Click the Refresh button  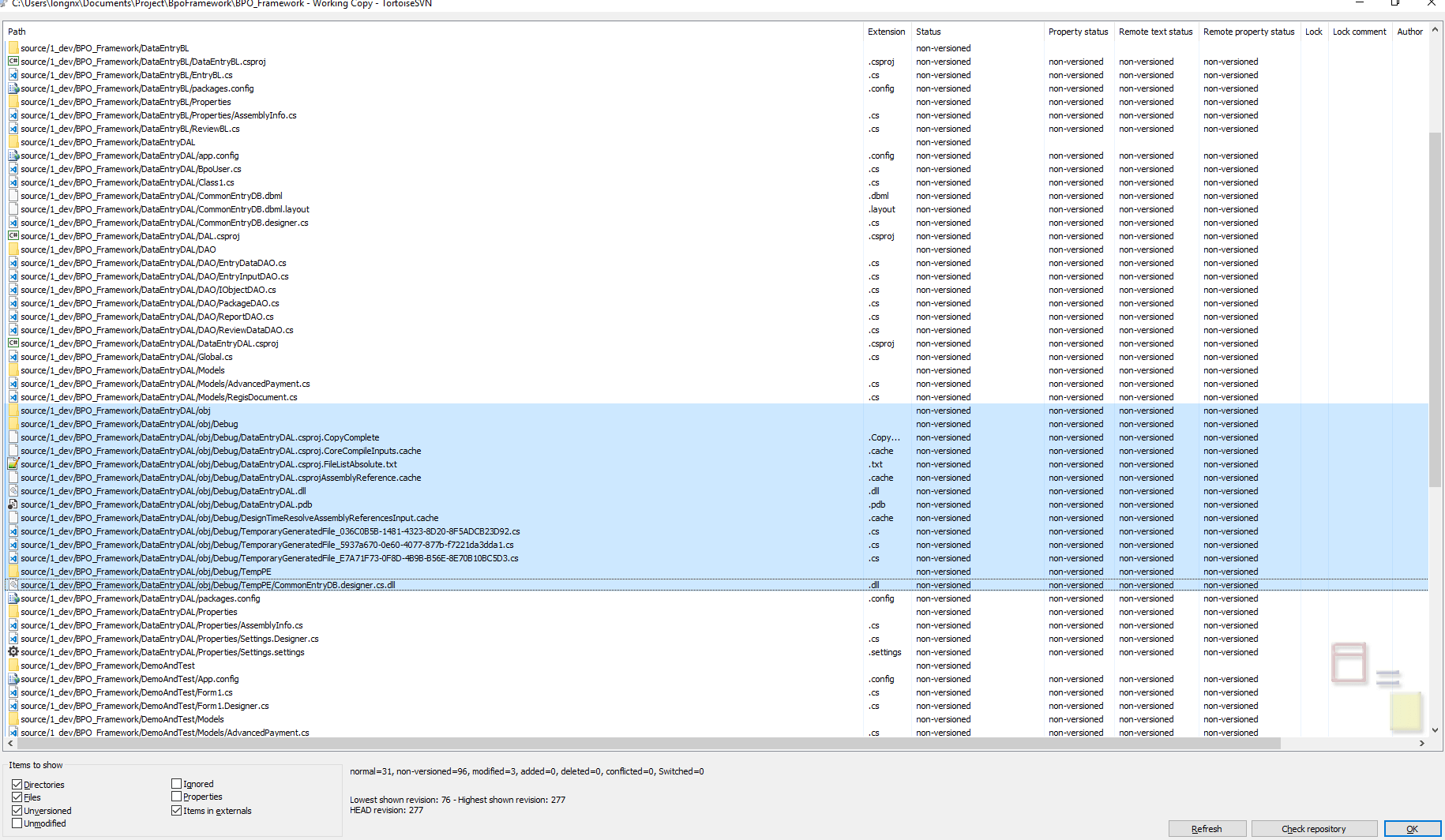coord(1207,829)
